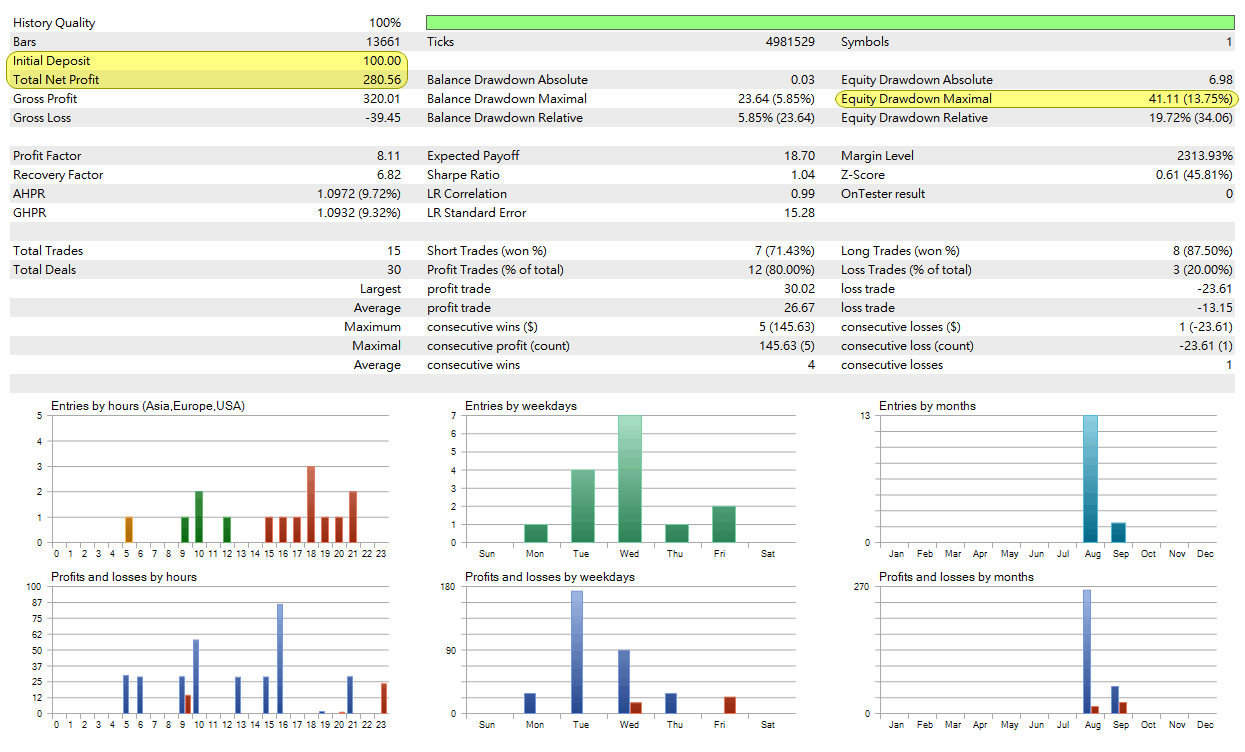Select Maximal consecutive profit value "145.63 (5)"

coord(787,346)
